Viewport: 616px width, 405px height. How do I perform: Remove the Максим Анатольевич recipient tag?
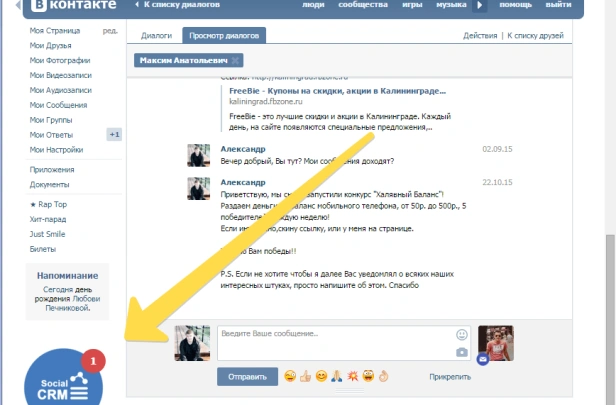235,61
